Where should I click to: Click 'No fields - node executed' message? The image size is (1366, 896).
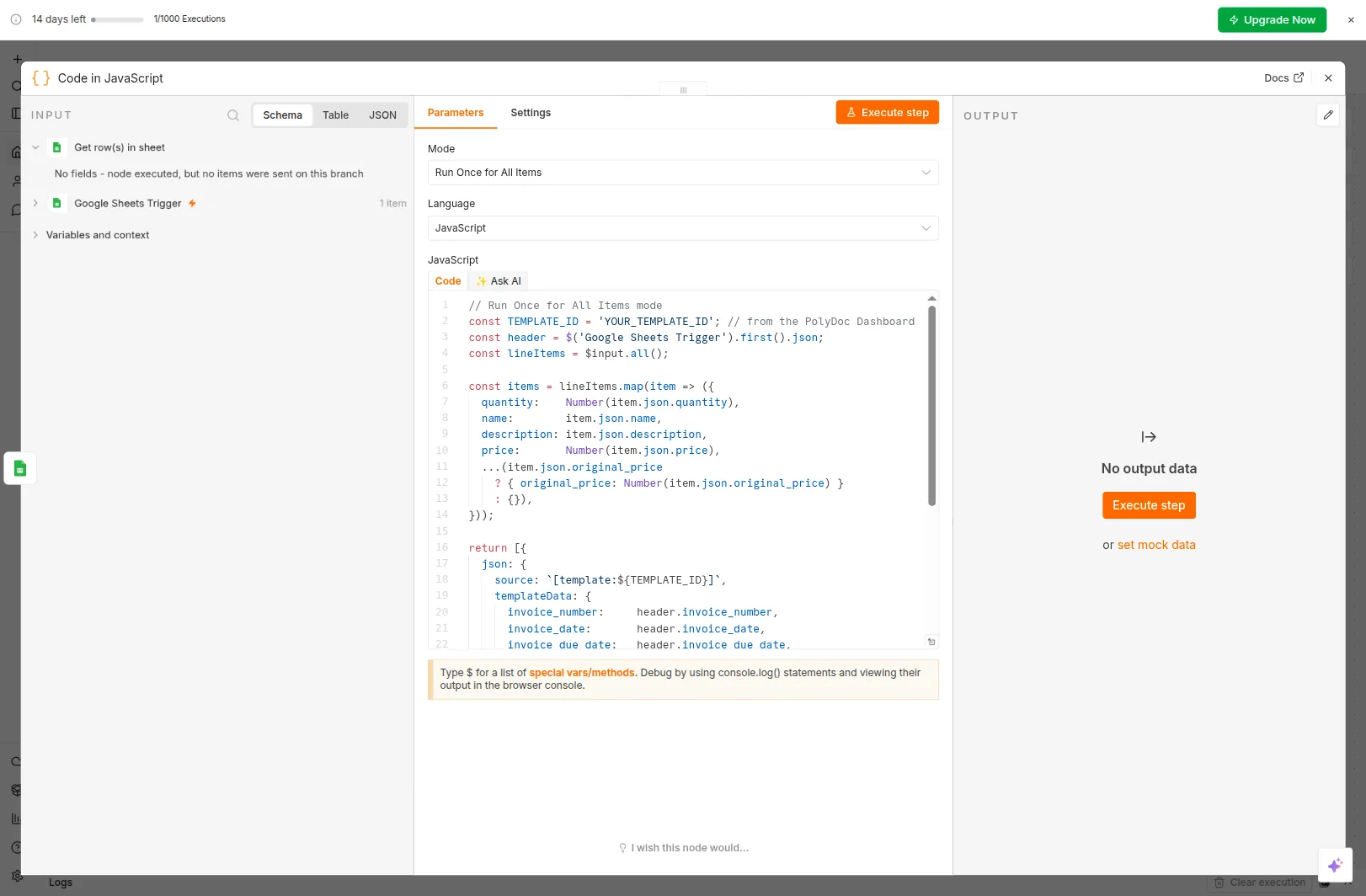coord(209,174)
